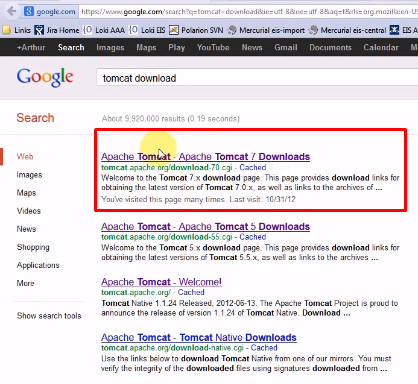Click the tomcat download search box
The height and width of the screenshot is (384, 418).
[x=257, y=78]
